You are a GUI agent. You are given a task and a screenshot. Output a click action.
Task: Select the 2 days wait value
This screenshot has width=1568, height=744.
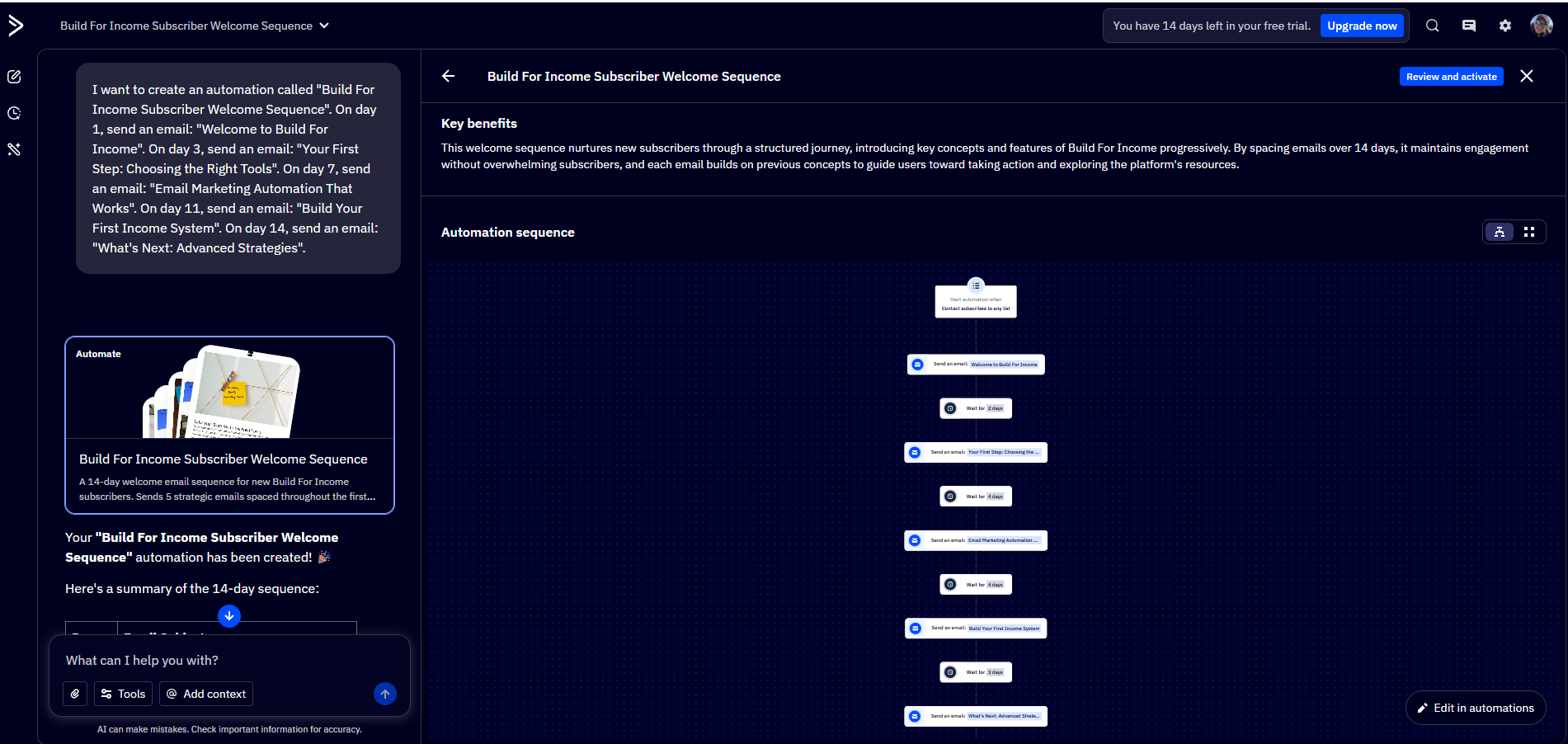point(996,408)
